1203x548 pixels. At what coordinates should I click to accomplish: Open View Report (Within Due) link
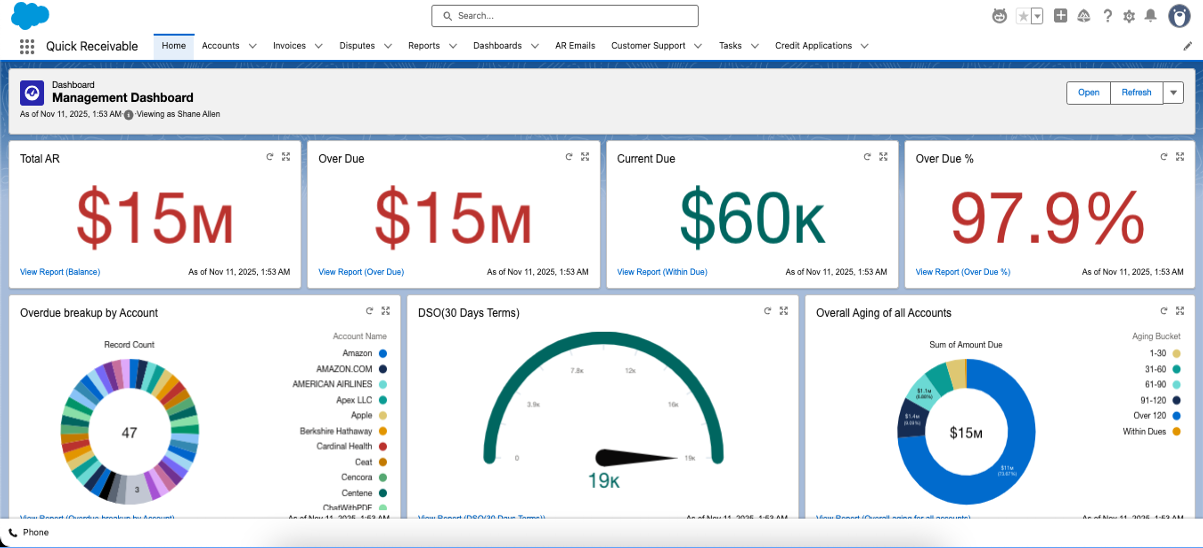[x=661, y=272]
